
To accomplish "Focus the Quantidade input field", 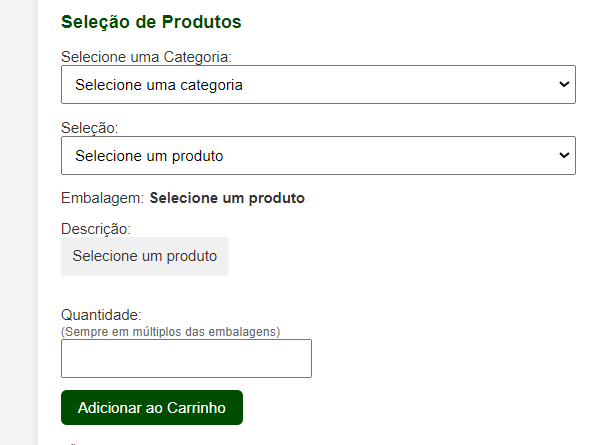I will pos(186,358).
